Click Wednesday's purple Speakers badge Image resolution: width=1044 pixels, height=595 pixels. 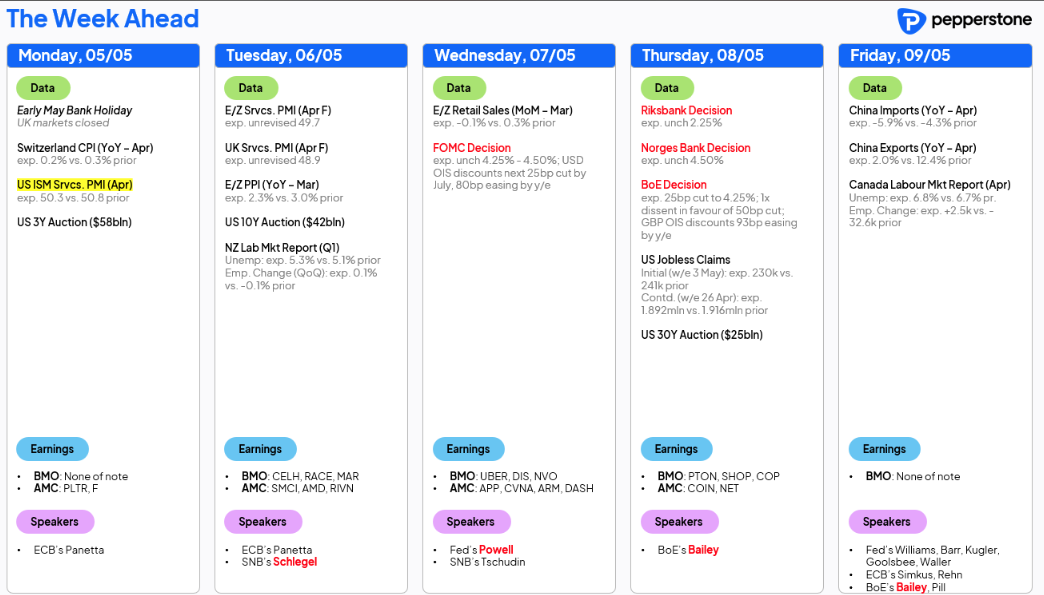coord(471,522)
